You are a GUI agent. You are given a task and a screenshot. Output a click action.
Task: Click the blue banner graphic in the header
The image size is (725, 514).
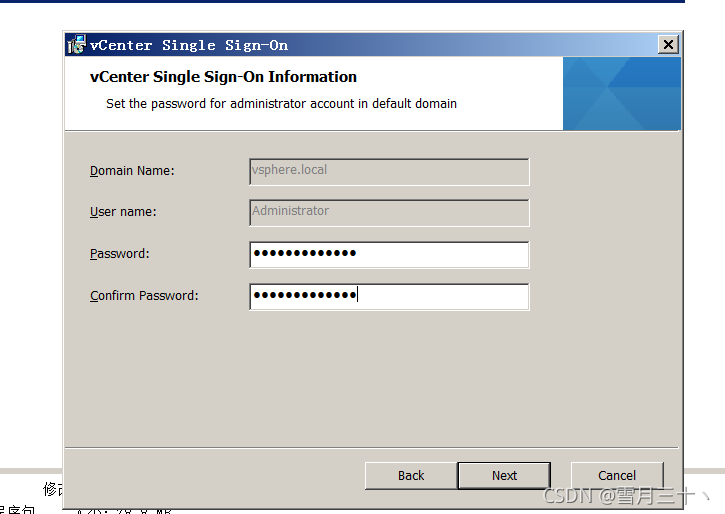pos(621,93)
